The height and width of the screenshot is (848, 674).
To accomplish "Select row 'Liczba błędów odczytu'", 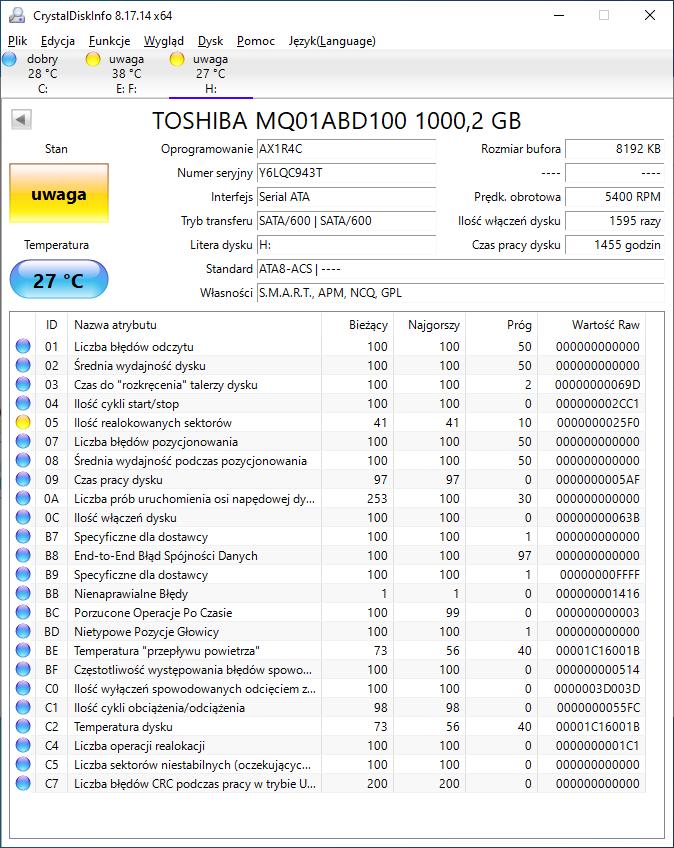I will (x=328, y=347).
